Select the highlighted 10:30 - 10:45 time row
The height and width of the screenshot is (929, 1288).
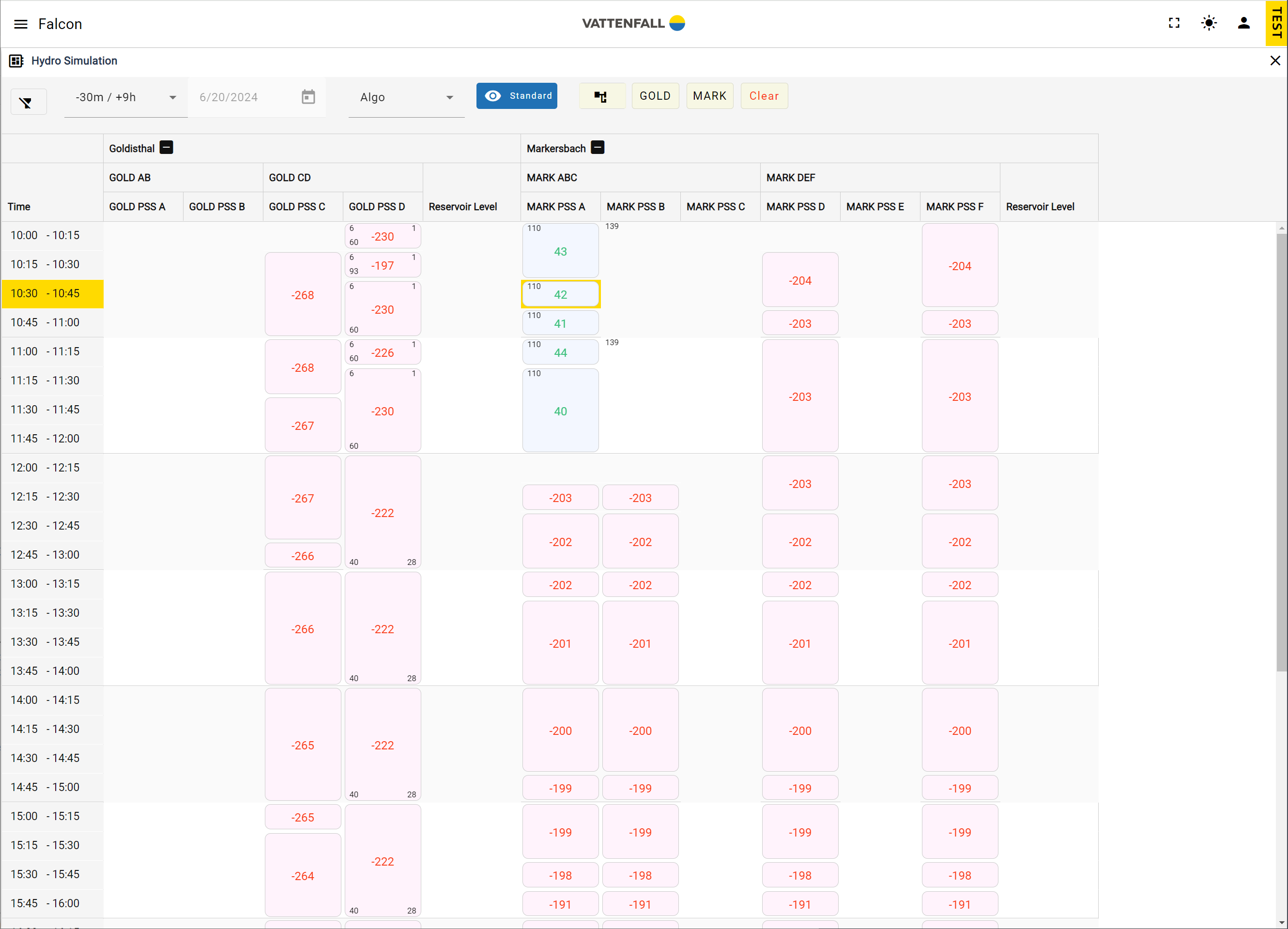click(52, 293)
